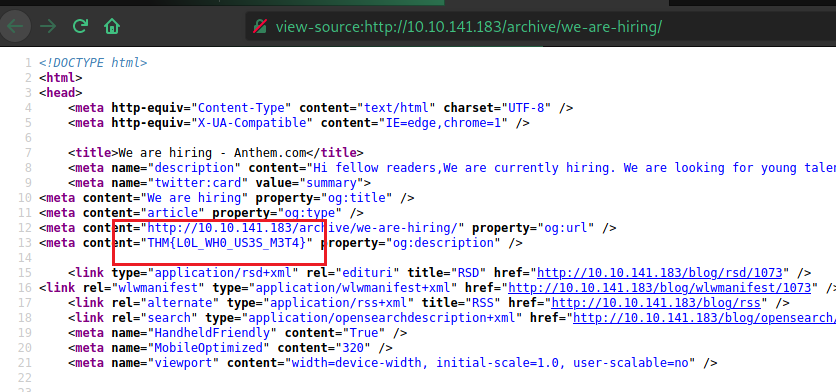This screenshot has height=392, width=836.
Task: Go back with the browser back arrow
Action: pos(15,26)
